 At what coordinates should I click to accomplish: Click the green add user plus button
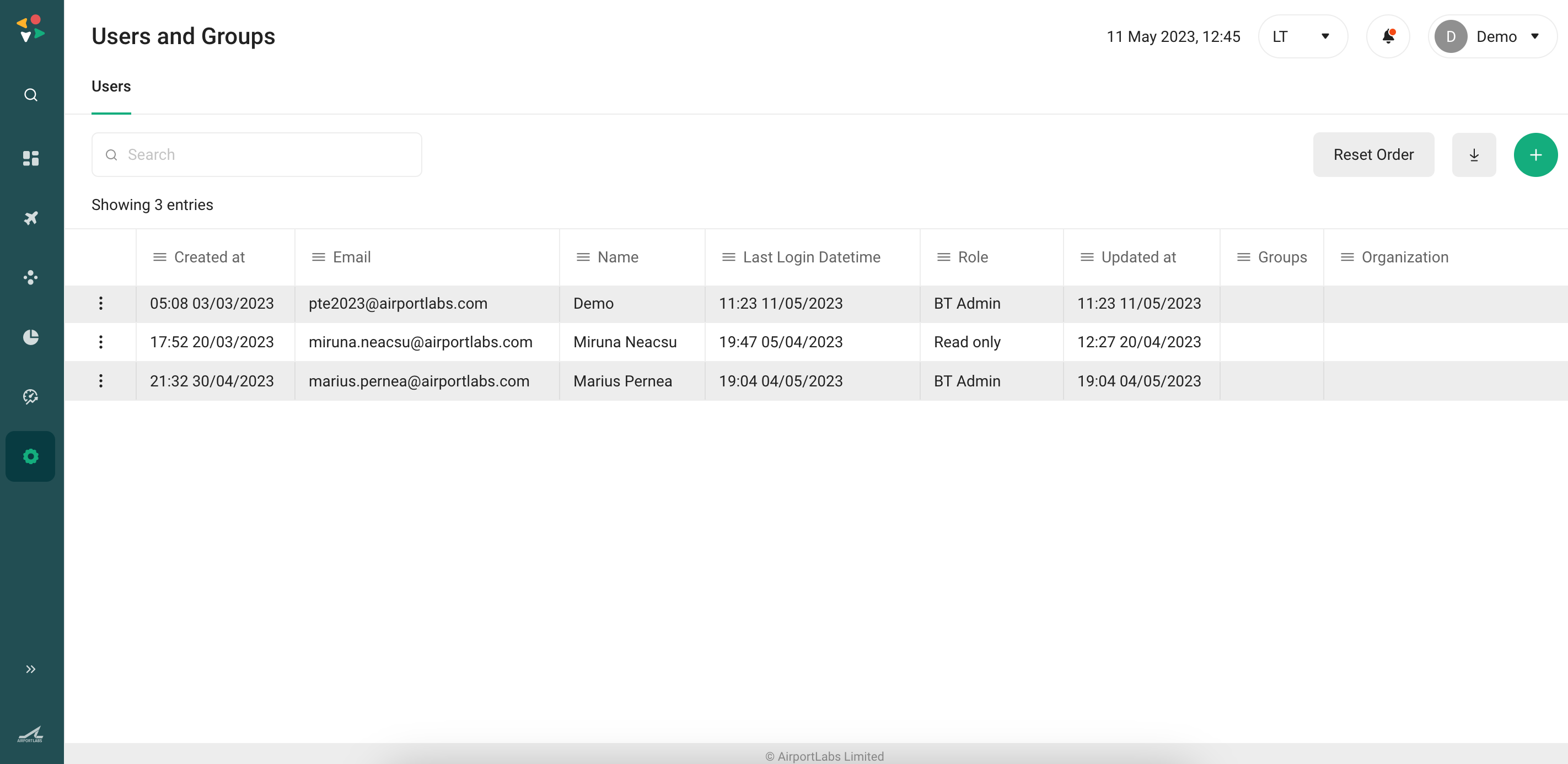[1535, 155]
